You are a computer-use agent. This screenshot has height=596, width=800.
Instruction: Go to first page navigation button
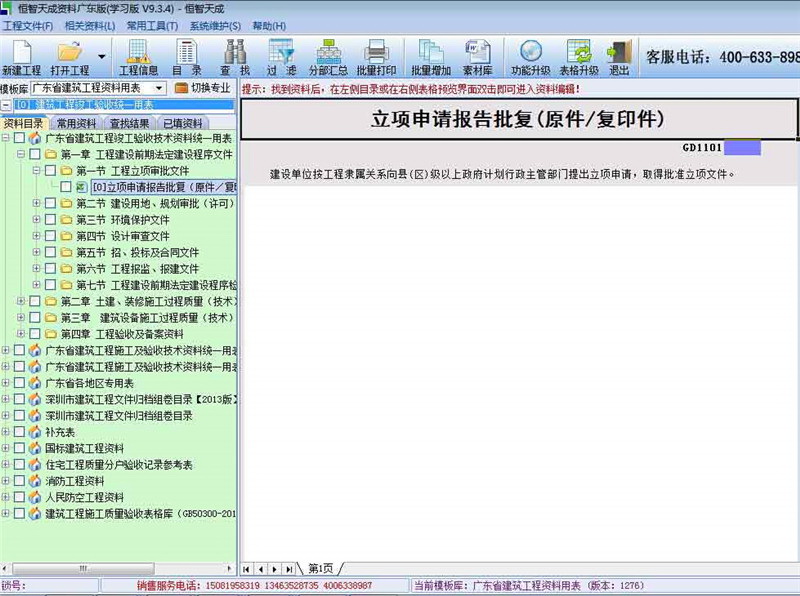[247, 568]
